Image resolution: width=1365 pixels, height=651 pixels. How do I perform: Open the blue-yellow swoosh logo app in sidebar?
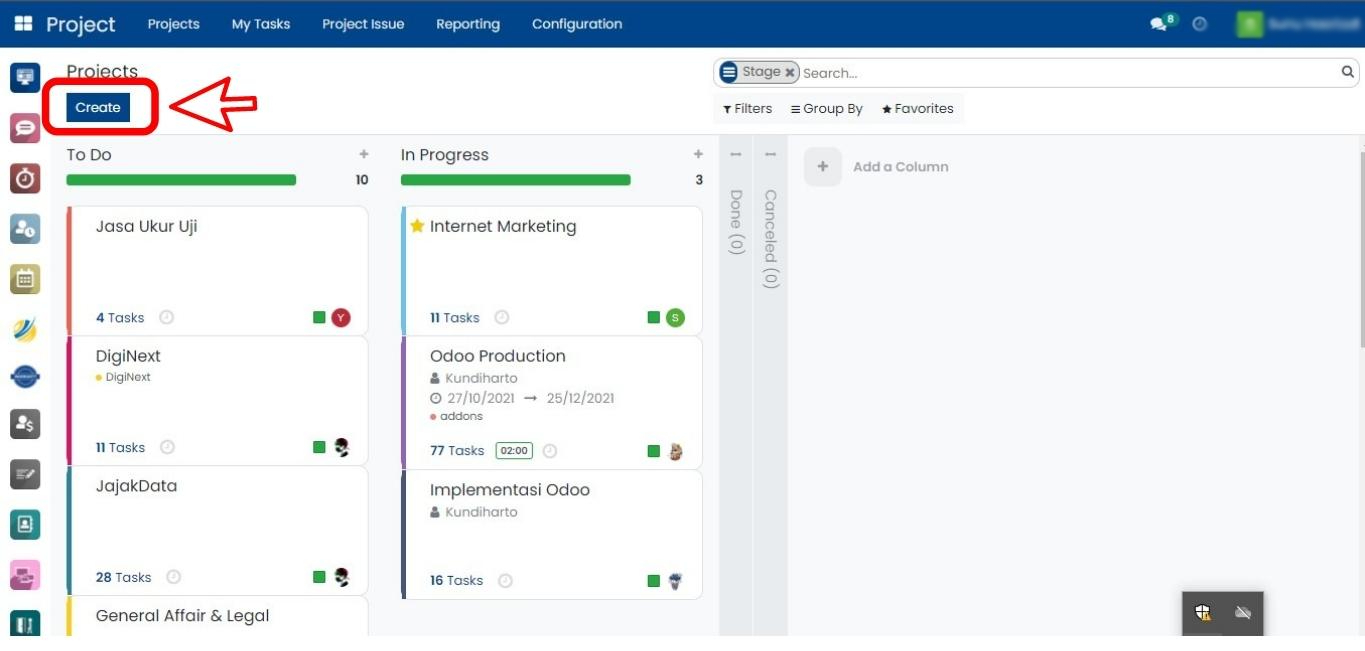click(x=25, y=328)
